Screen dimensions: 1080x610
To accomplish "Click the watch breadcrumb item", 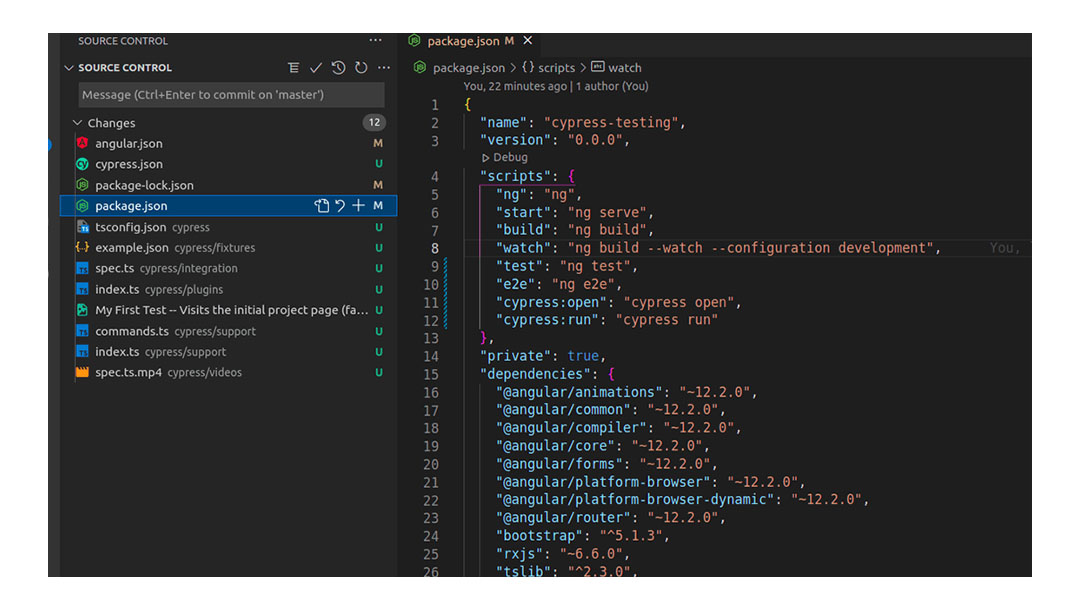I will [x=624, y=68].
